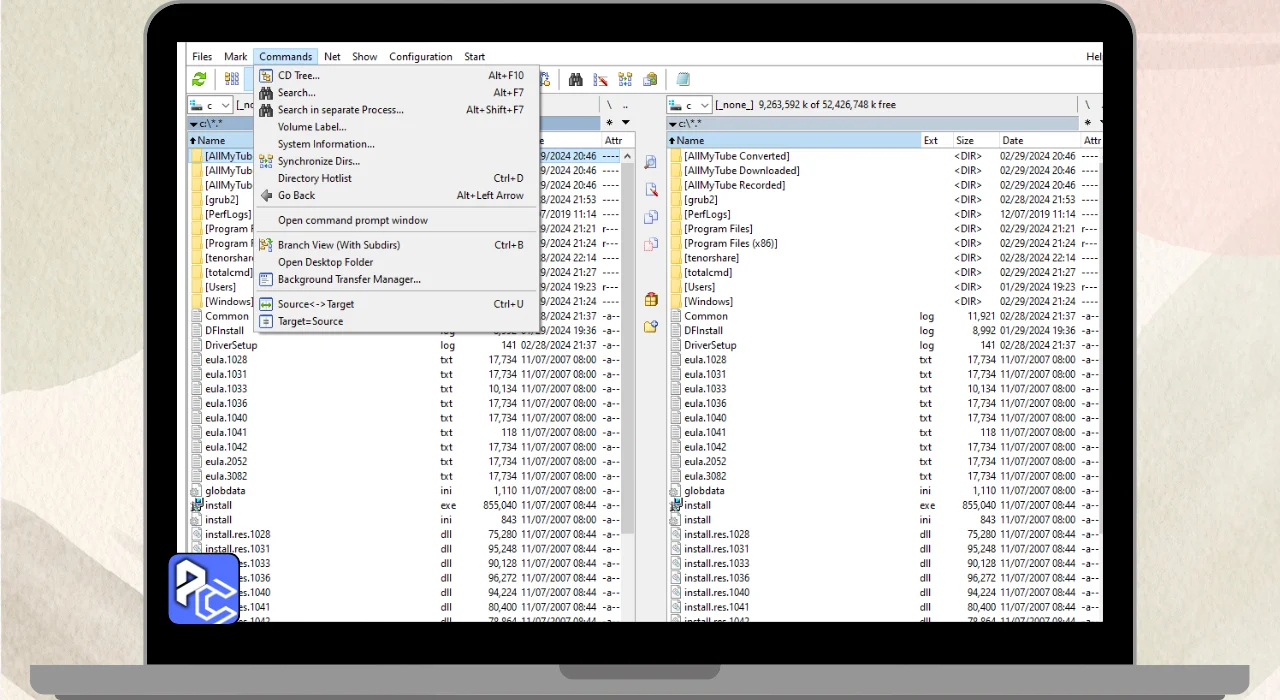Open the Configuration menu
Viewport: 1280px width, 700px height.
click(420, 57)
